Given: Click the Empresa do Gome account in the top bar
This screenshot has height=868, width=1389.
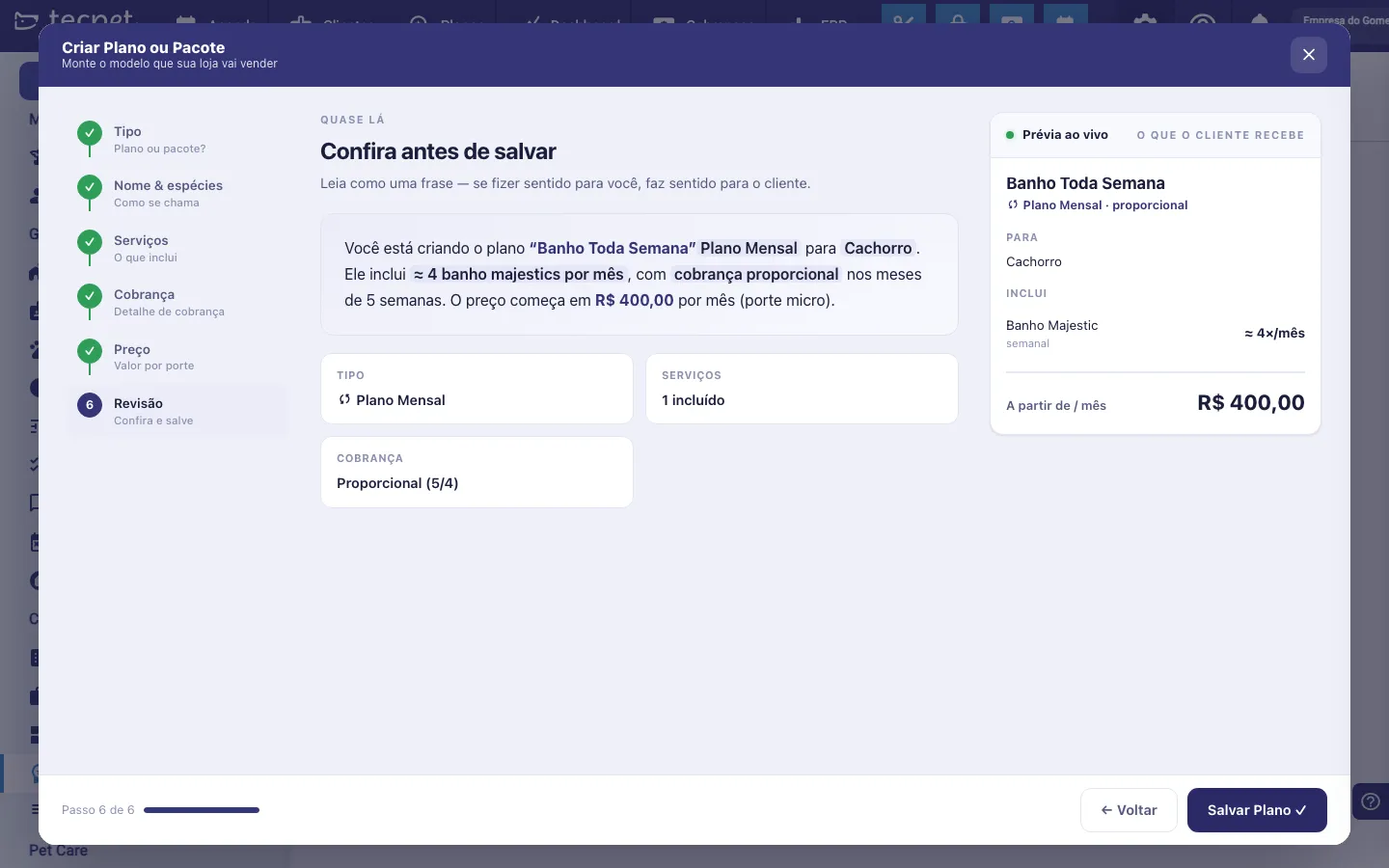Looking at the screenshot, I should click(x=1345, y=19).
